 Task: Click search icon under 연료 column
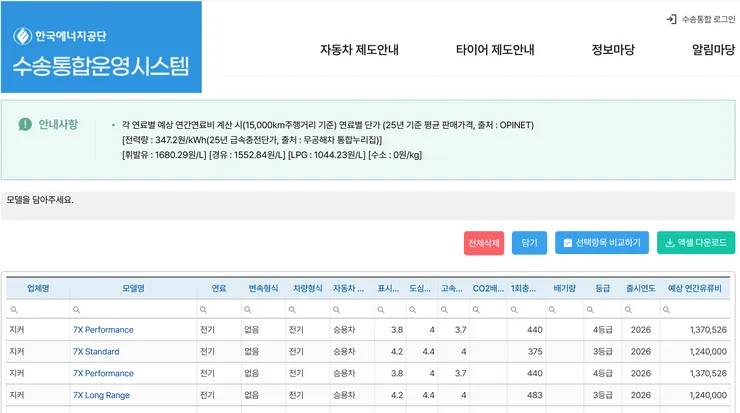pos(203,310)
